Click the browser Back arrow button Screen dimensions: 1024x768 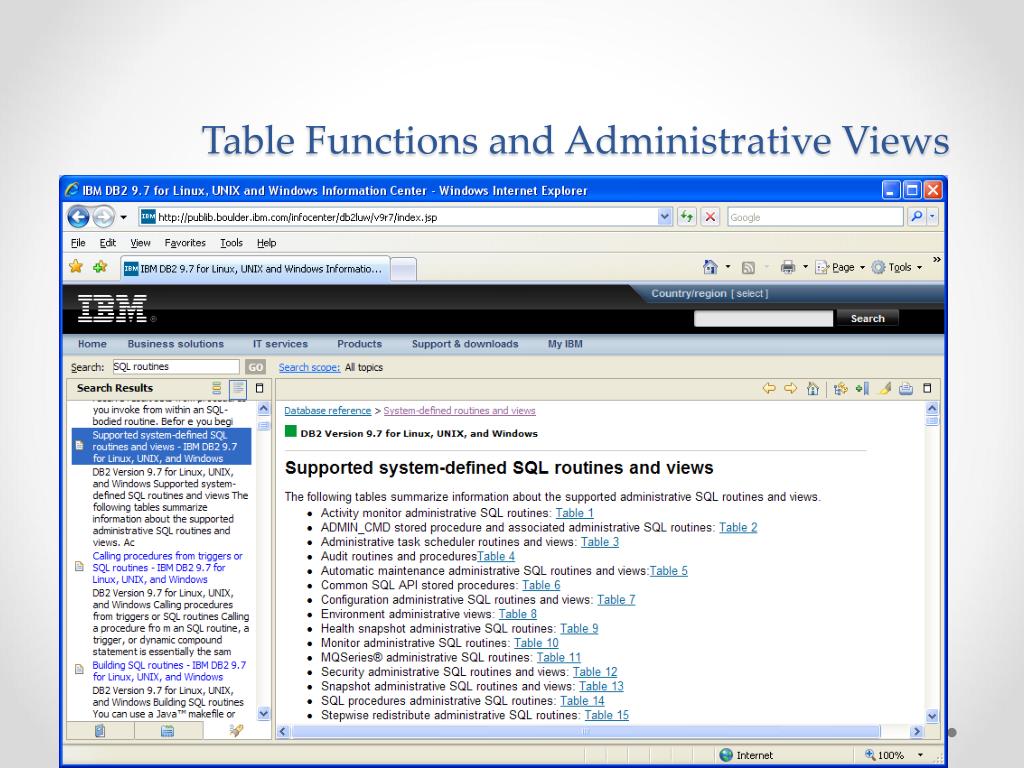coord(78,217)
